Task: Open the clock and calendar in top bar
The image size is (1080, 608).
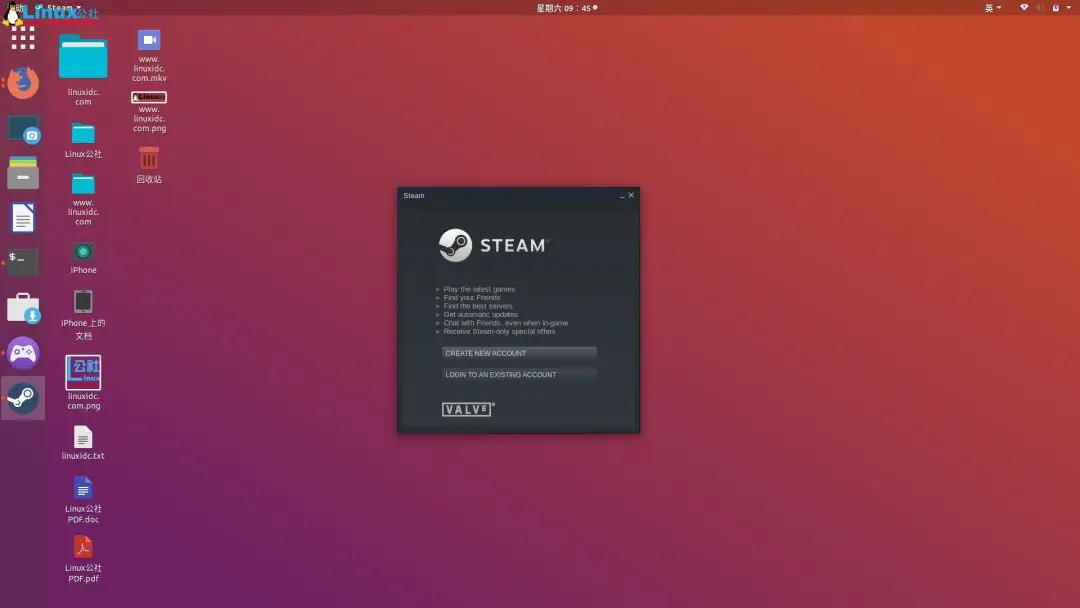Action: (566, 8)
